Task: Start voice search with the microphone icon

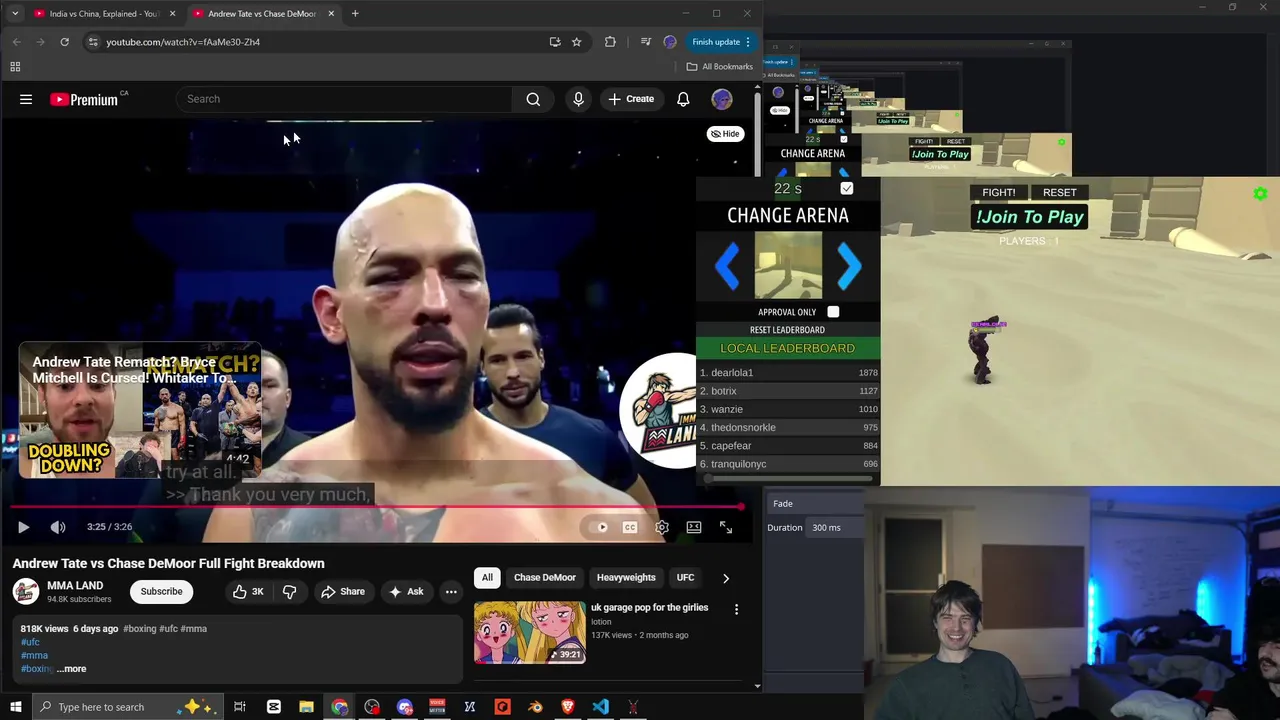Action: (578, 99)
